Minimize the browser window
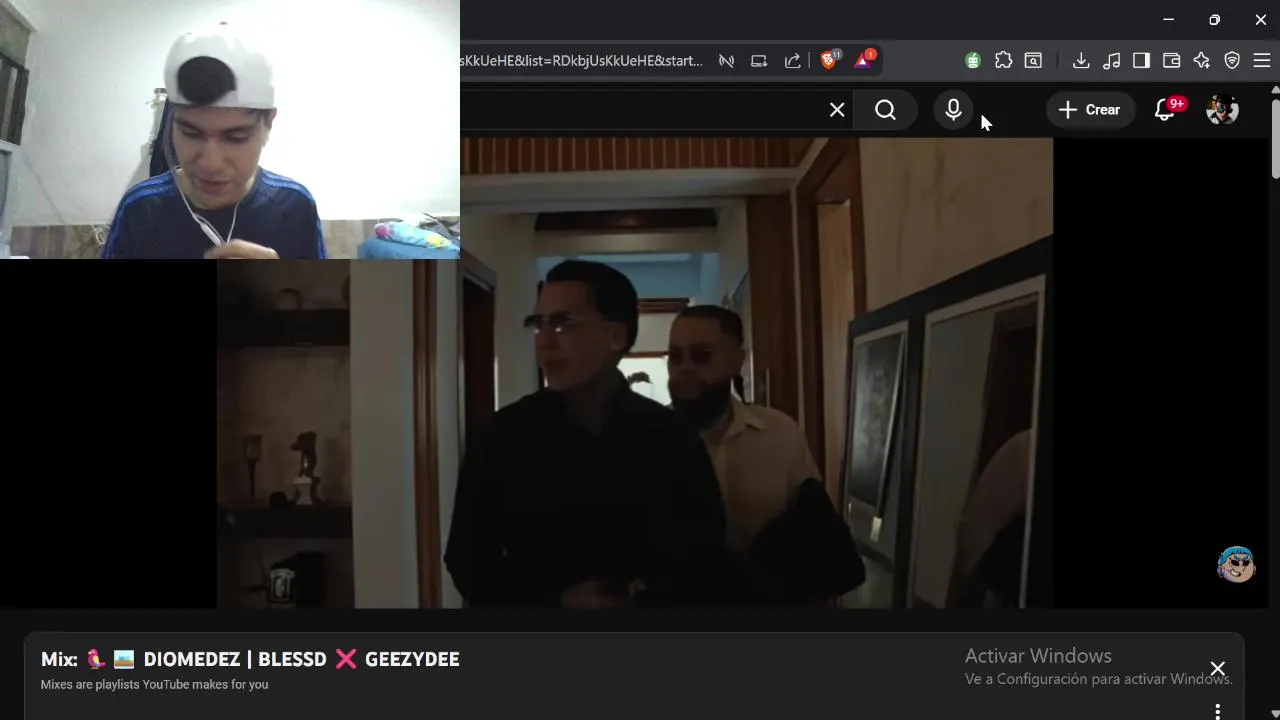Image resolution: width=1280 pixels, height=720 pixels. pos(1168,20)
